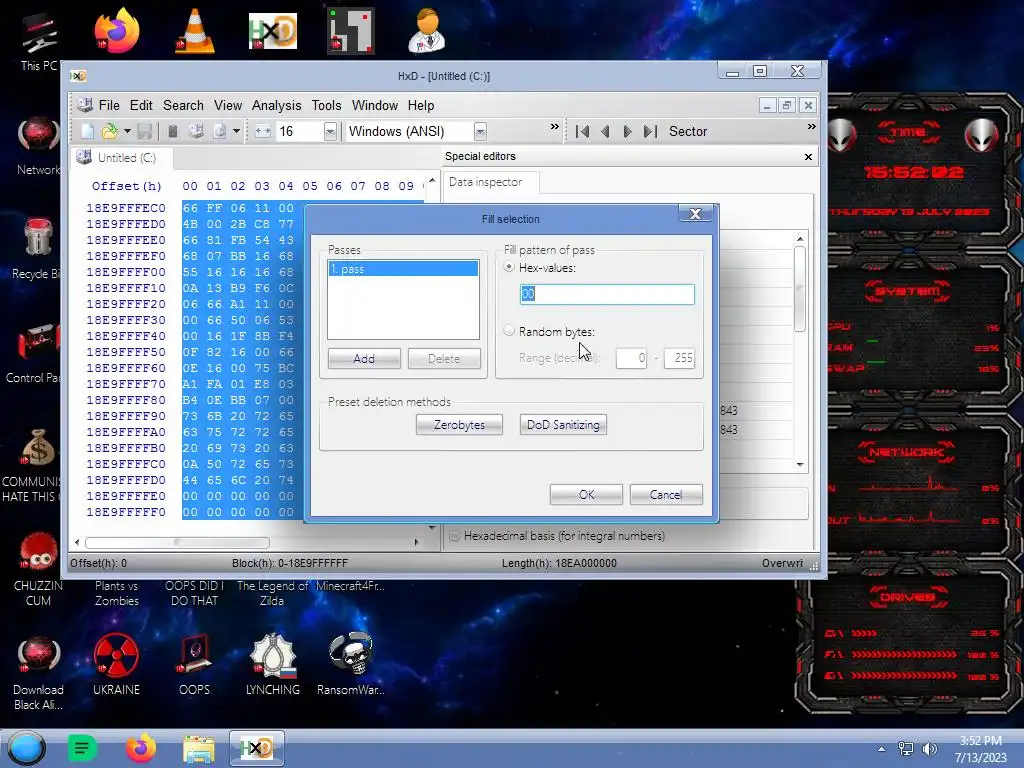Viewport: 1024px width, 768px height.
Task: Click the Open disk image toolbar icon
Action: coord(219,131)
